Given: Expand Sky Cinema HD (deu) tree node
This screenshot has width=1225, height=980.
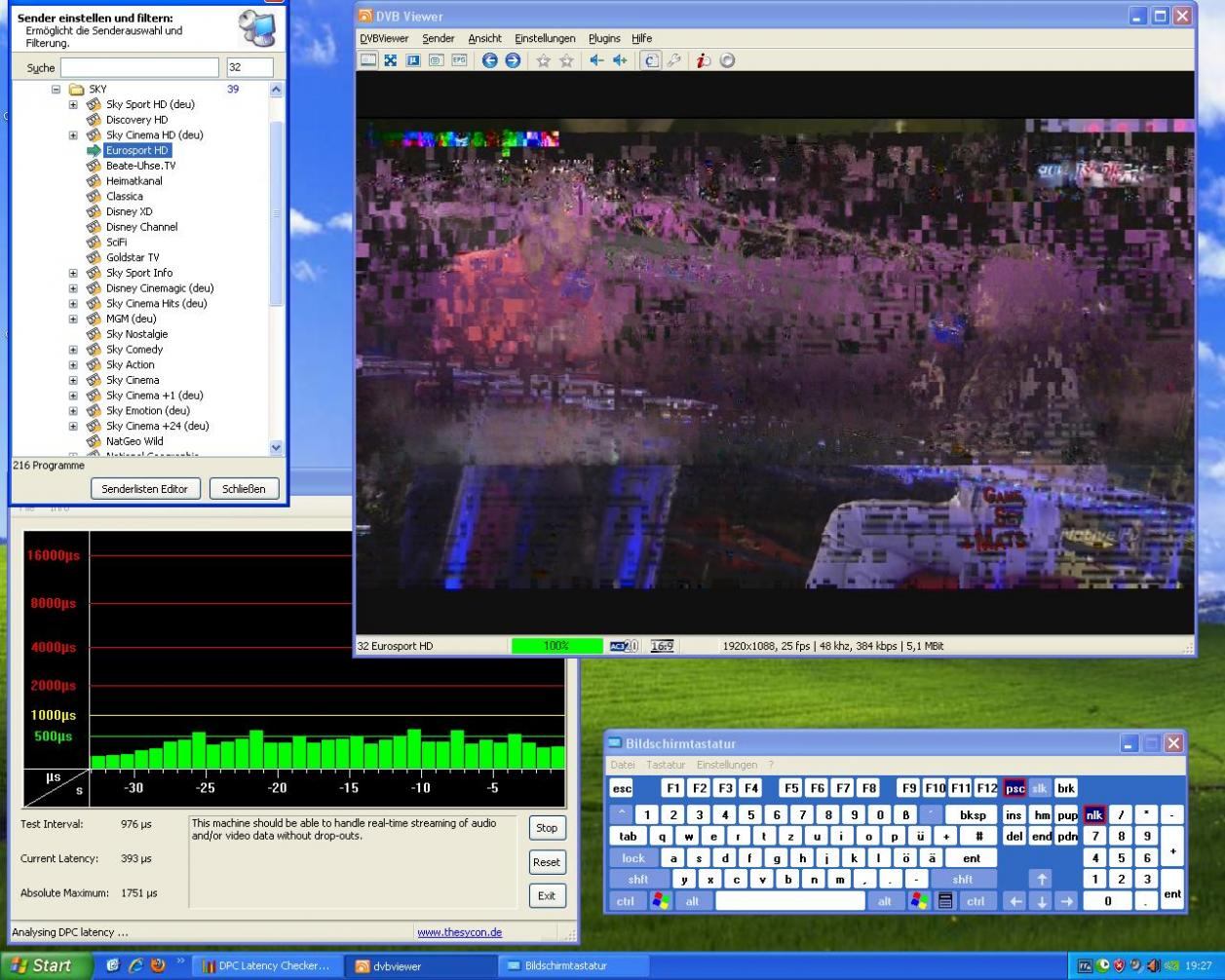Looking at the screenshot, I should point(73,135).
